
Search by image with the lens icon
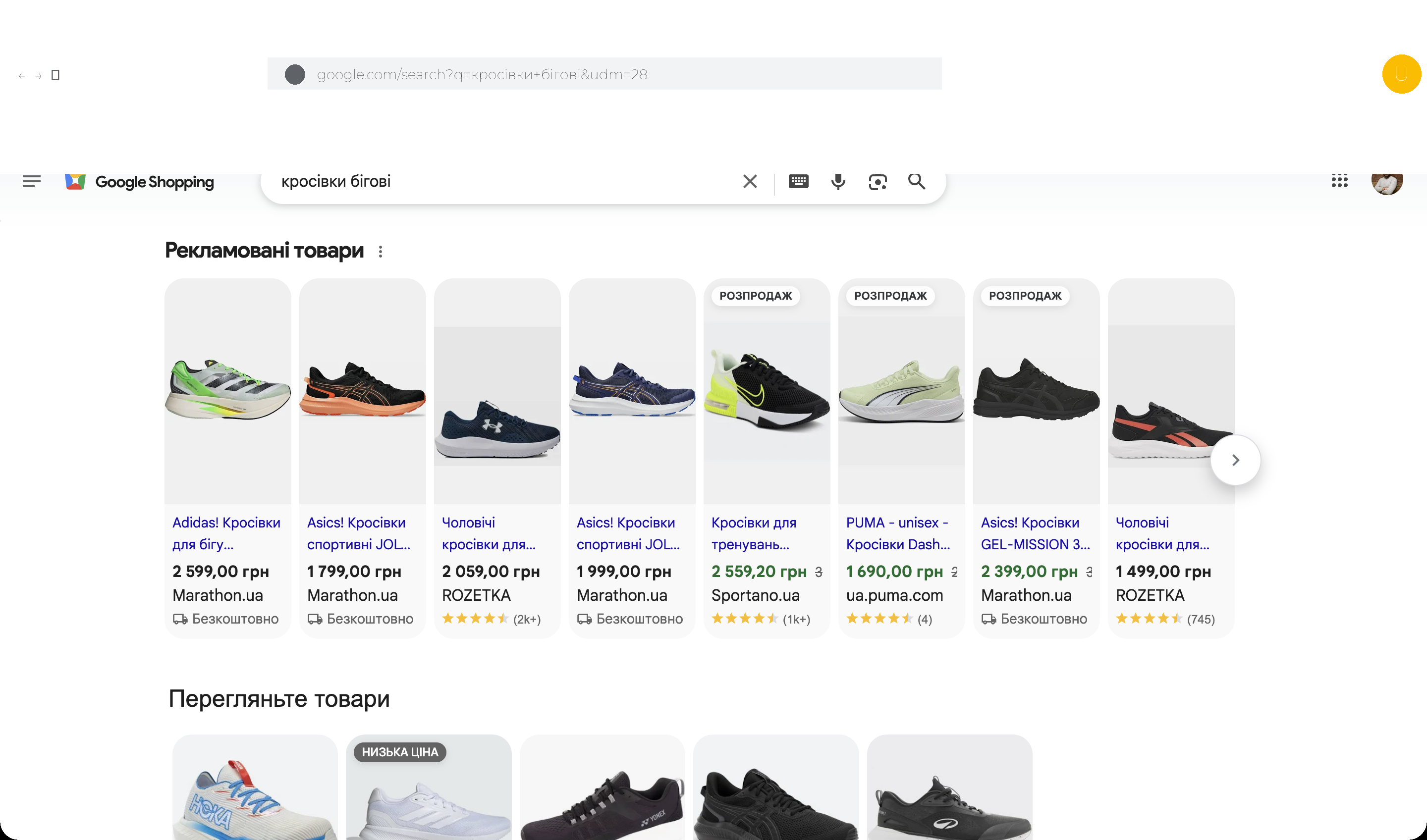(x=878, y=182)
